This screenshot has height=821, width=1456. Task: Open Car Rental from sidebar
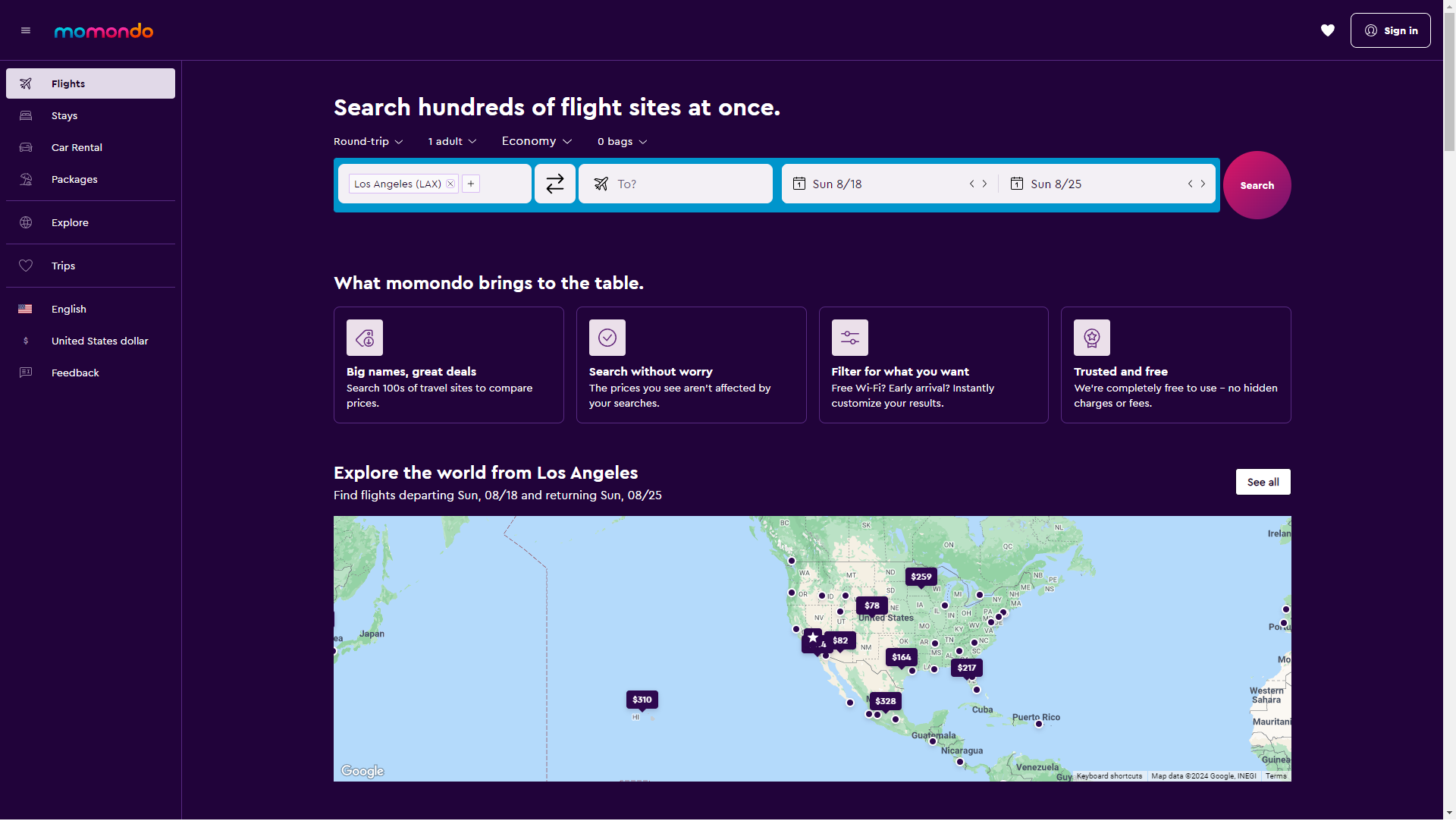pyautogui.click(x=77, y=148)
